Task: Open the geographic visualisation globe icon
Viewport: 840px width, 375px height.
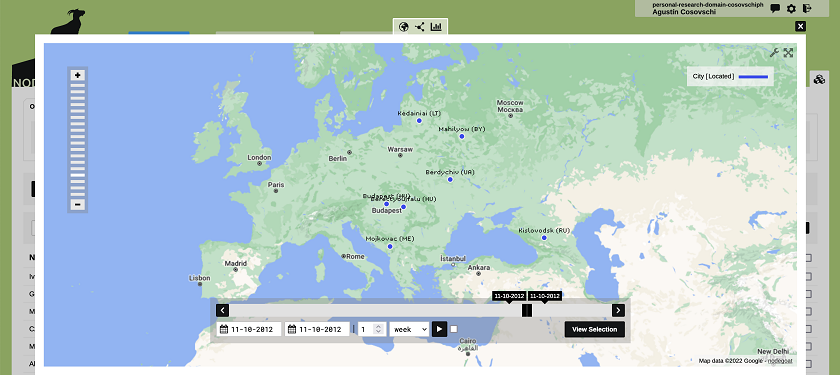Action: pos(404,26)
